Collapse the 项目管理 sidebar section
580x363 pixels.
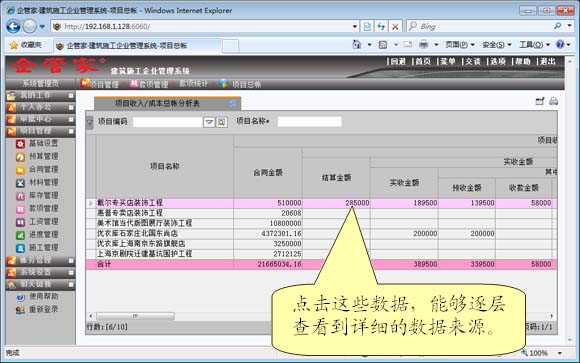71,131
